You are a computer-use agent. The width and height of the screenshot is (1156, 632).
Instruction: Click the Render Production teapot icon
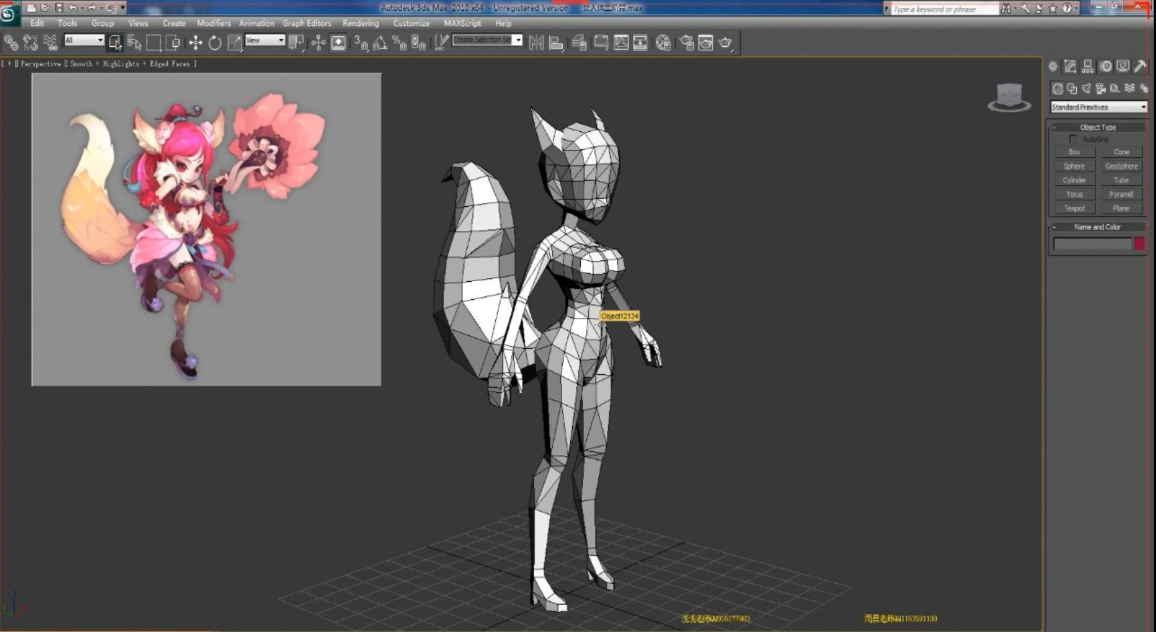pos(725,42)
